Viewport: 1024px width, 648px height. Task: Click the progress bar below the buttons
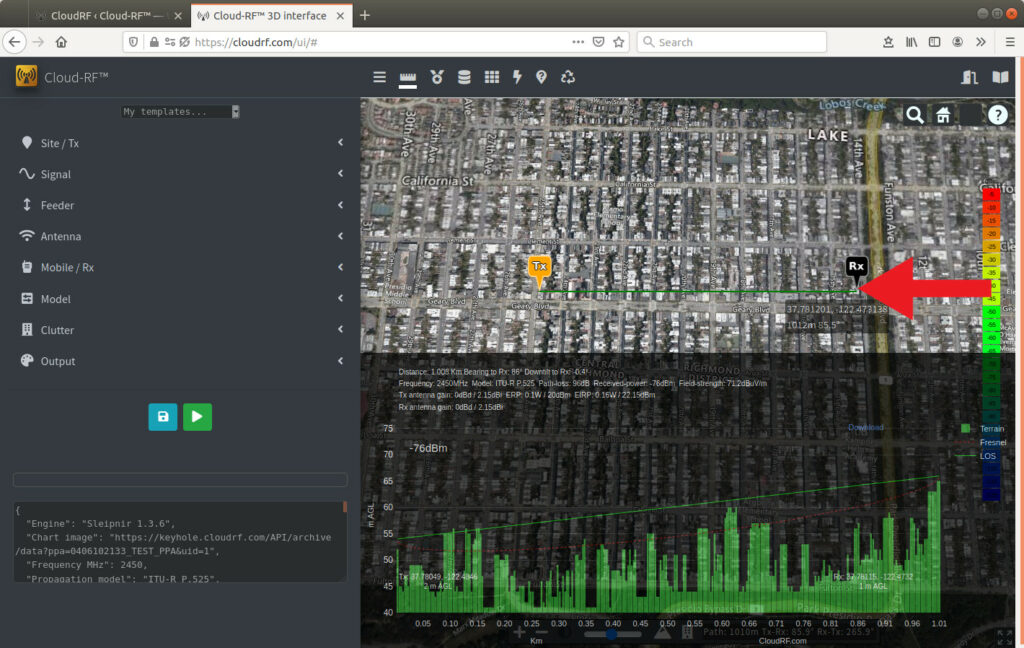[180, 479]
